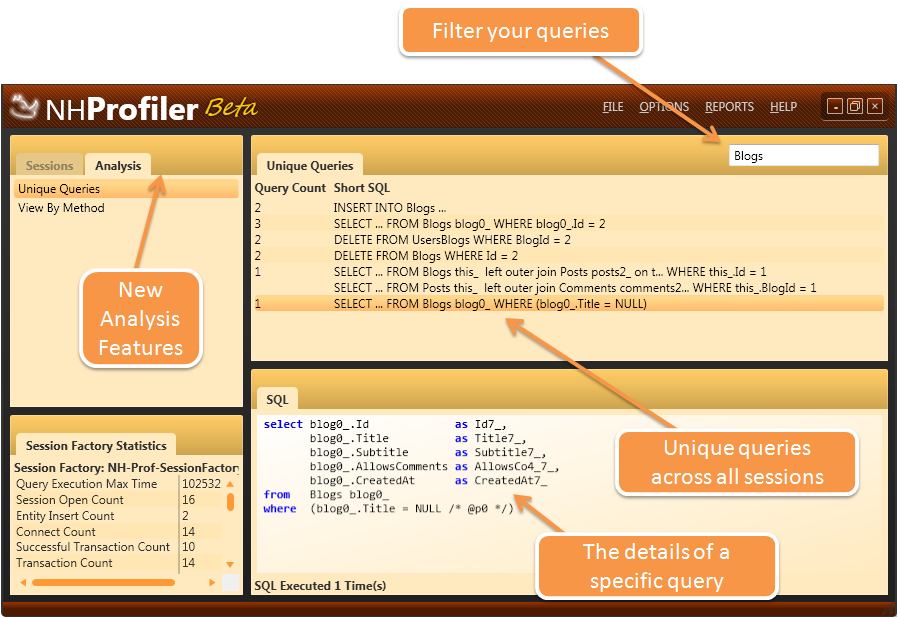Image resolution: width=898 pixels, height=618 pixels.
Task: Click the Blogs filter text box
Action: [803, 156]
